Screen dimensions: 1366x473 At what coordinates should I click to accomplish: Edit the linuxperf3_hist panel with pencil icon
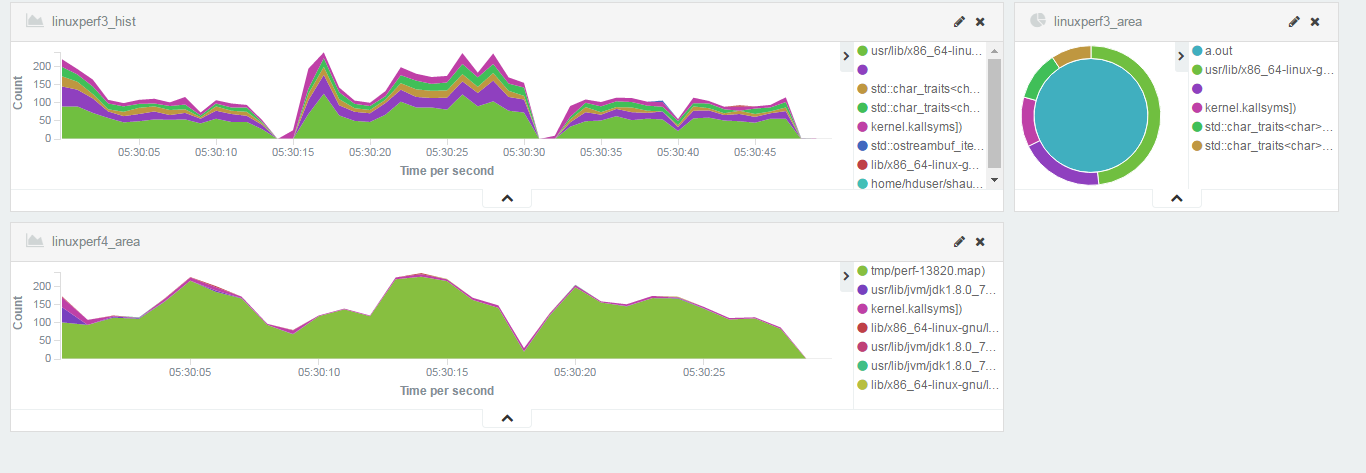tap(959, 22)
